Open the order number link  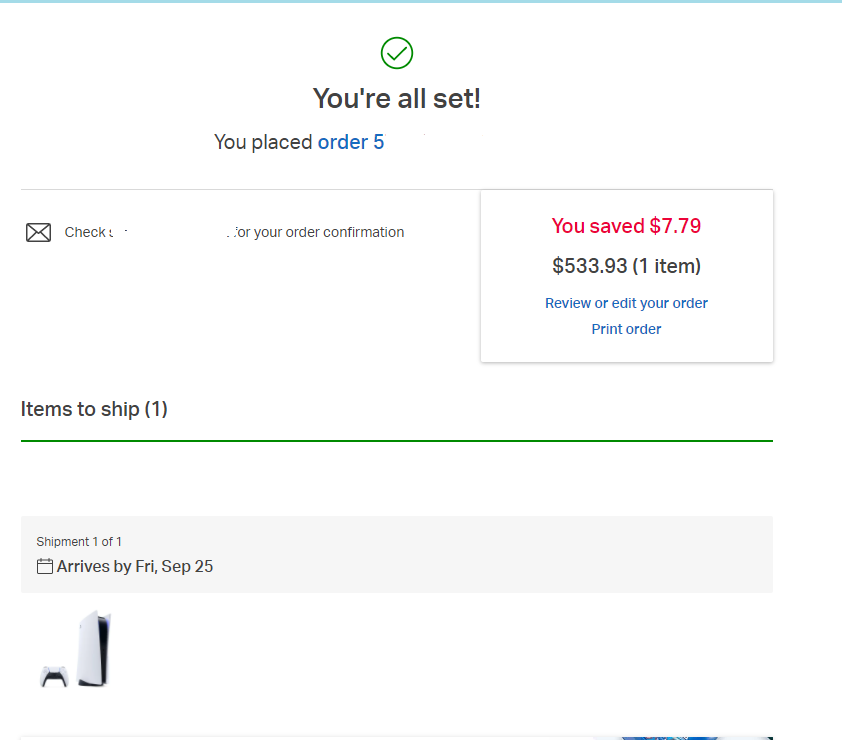click(x=351, y=142)
